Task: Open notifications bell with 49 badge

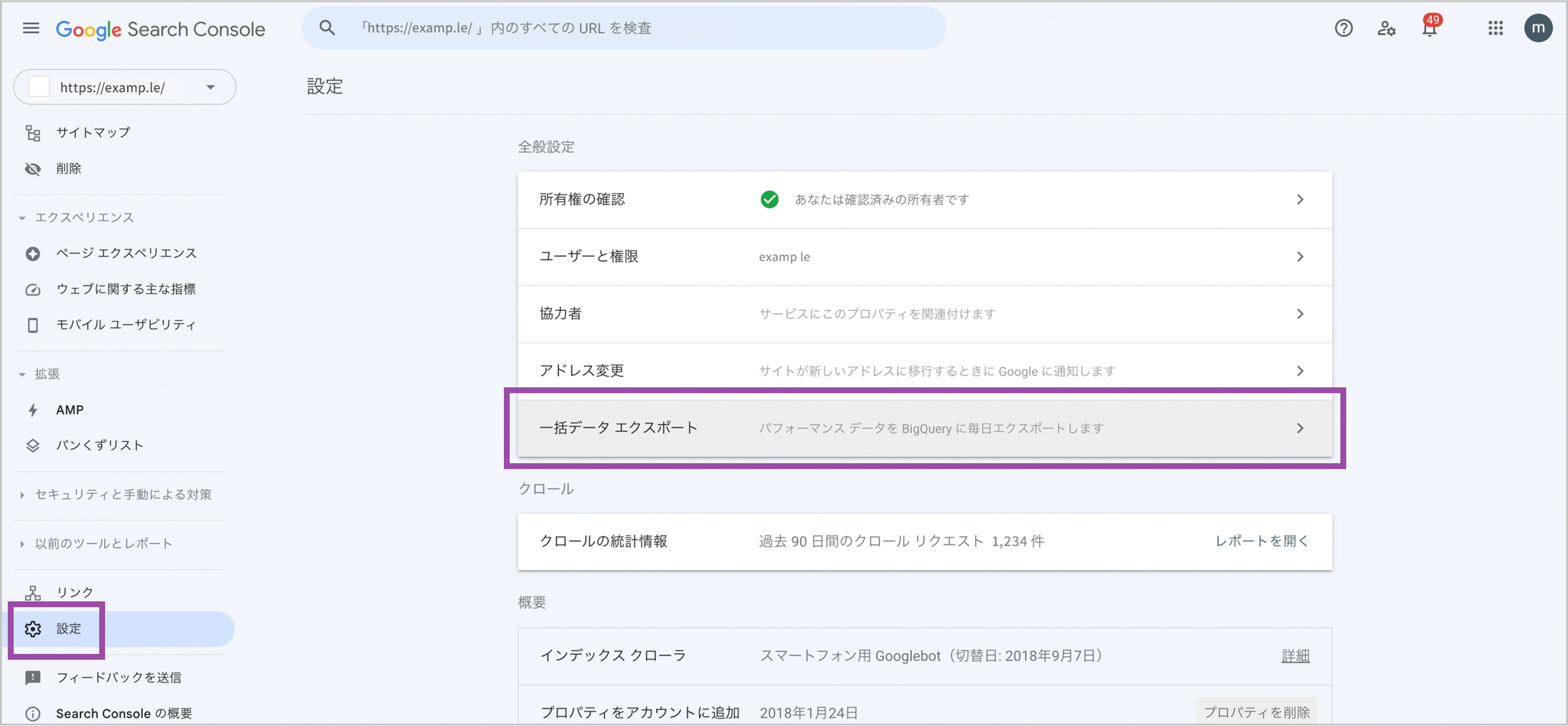Action: [x=1429, y=27]
